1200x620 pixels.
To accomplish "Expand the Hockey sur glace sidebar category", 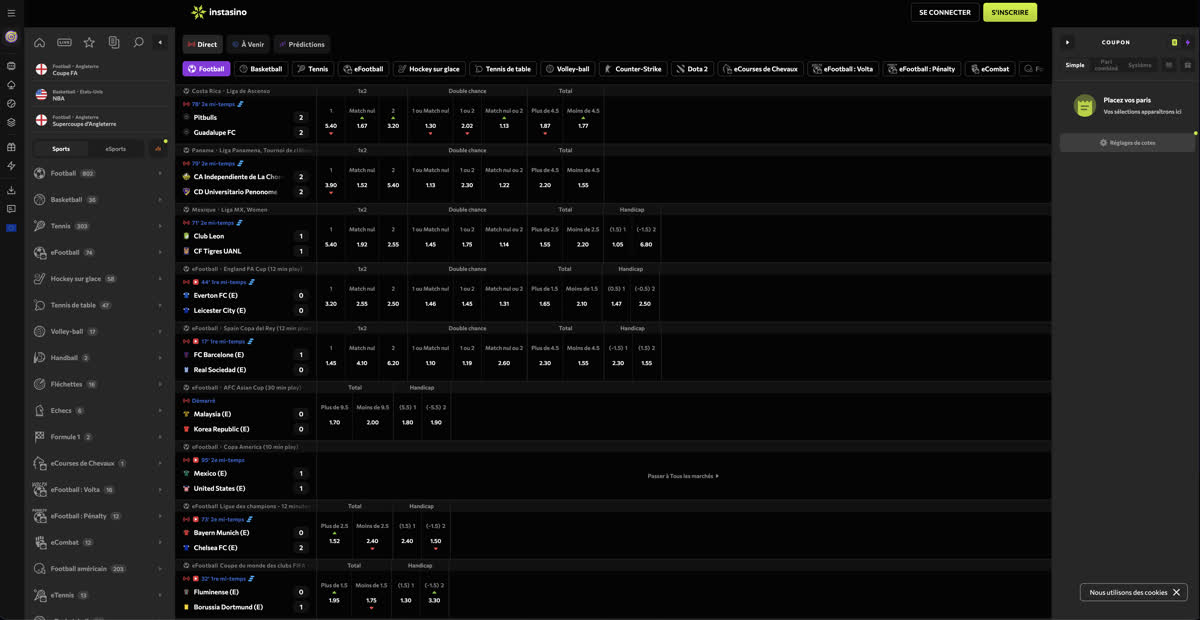I will click(98, 279).
